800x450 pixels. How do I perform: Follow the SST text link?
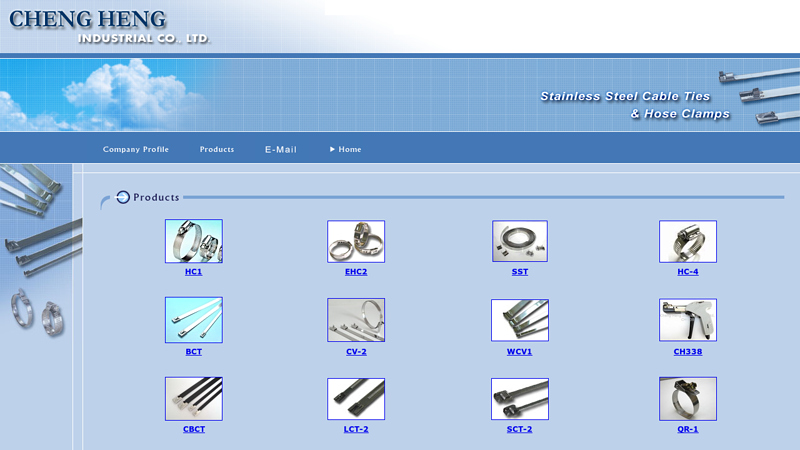pyautogui.click(x=520, y=272)
